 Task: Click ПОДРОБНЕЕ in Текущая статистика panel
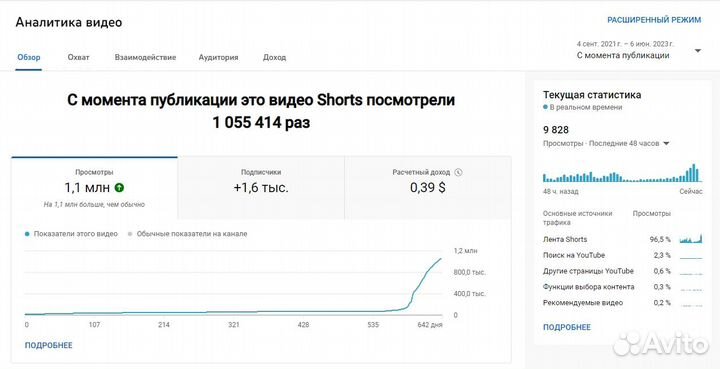point(567,327)
